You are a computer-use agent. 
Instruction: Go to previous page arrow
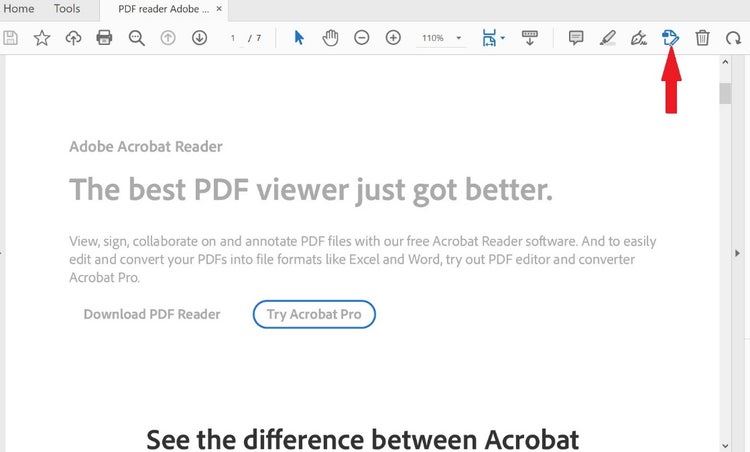point(168,38)
